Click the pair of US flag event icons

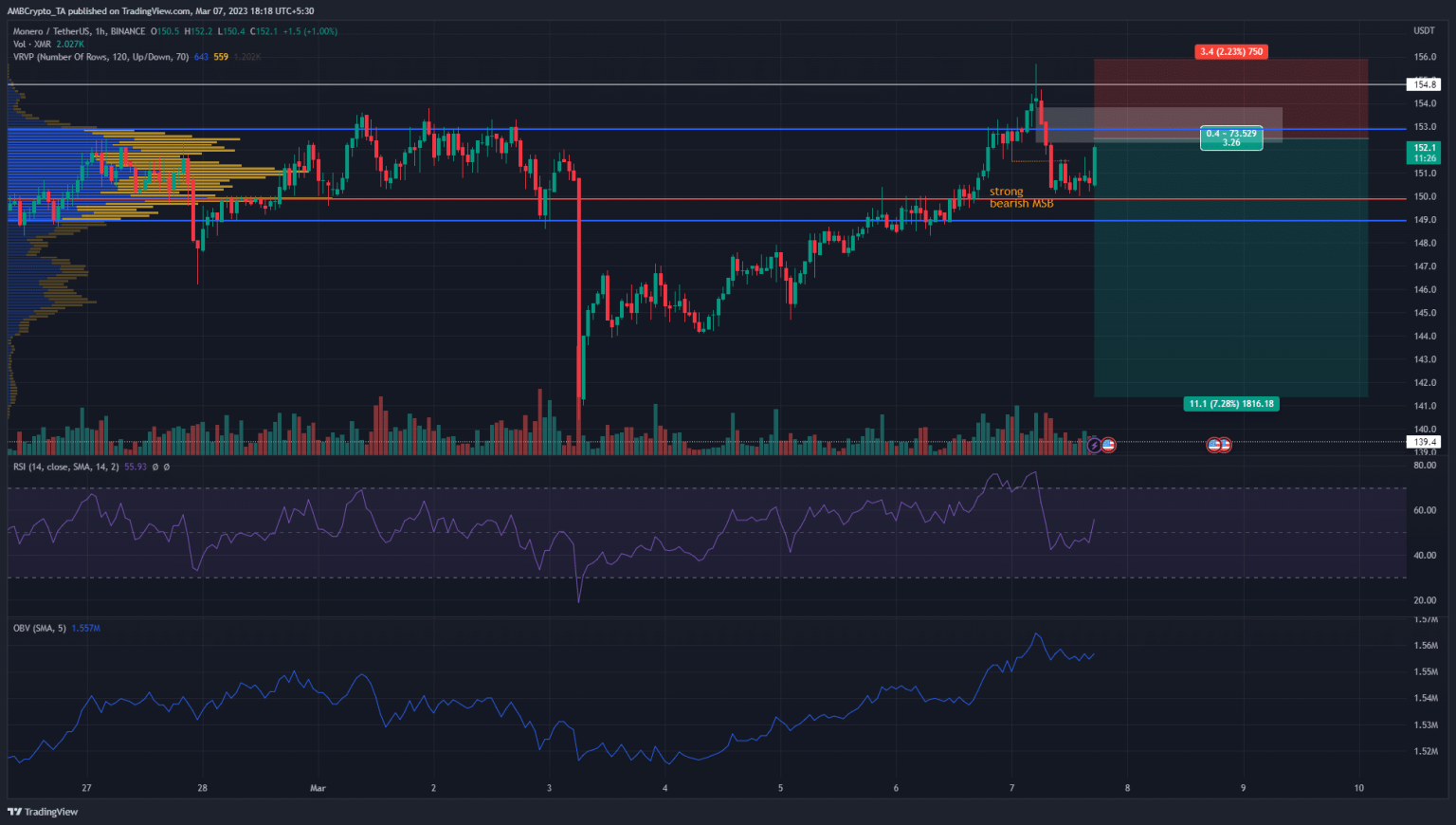(1218, 445)
